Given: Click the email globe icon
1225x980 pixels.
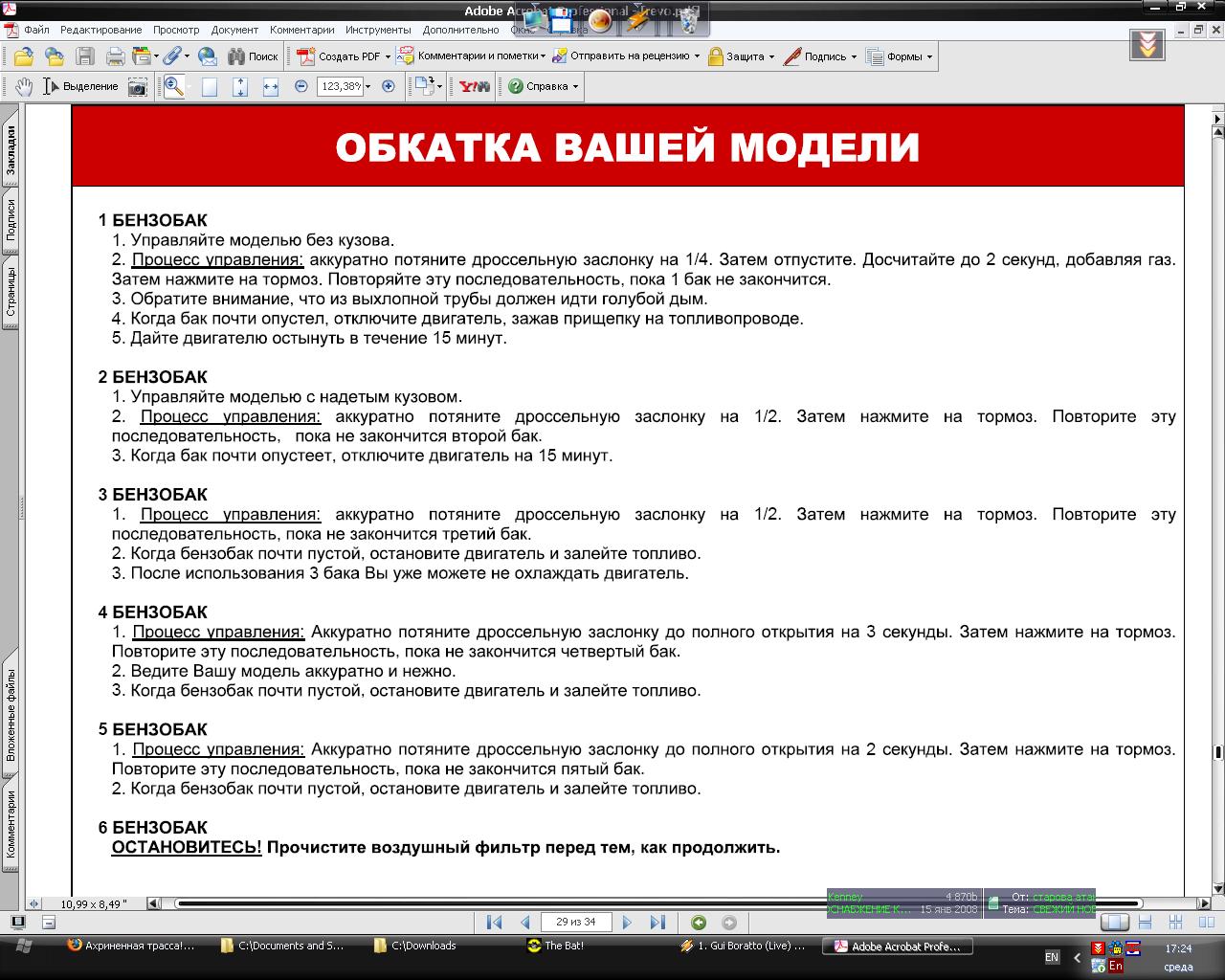Looking at the screenshot, I should (x=208, y=56).
